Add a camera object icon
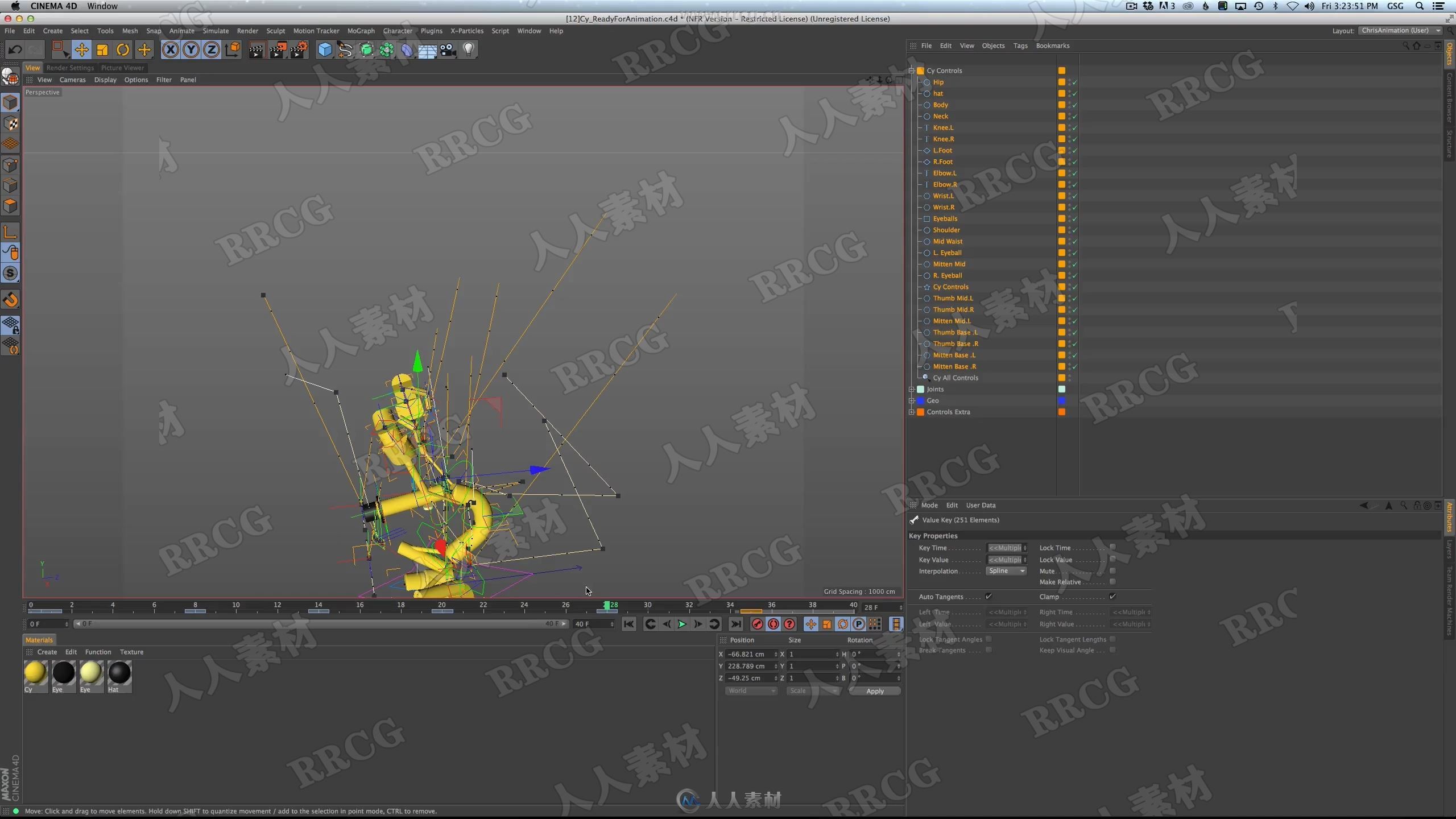Viewport: 1456px width, 819px height. coord(448,50)
